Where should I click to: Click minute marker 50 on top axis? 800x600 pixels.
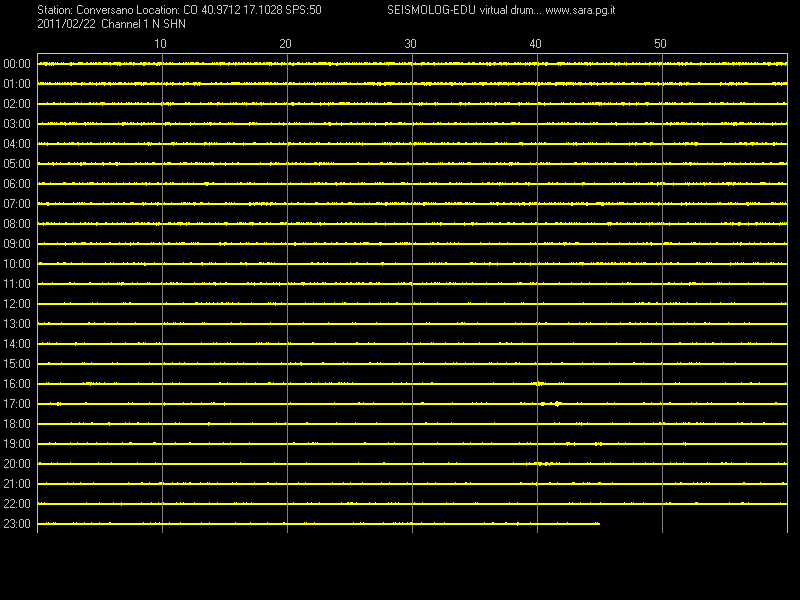(660, 44)
